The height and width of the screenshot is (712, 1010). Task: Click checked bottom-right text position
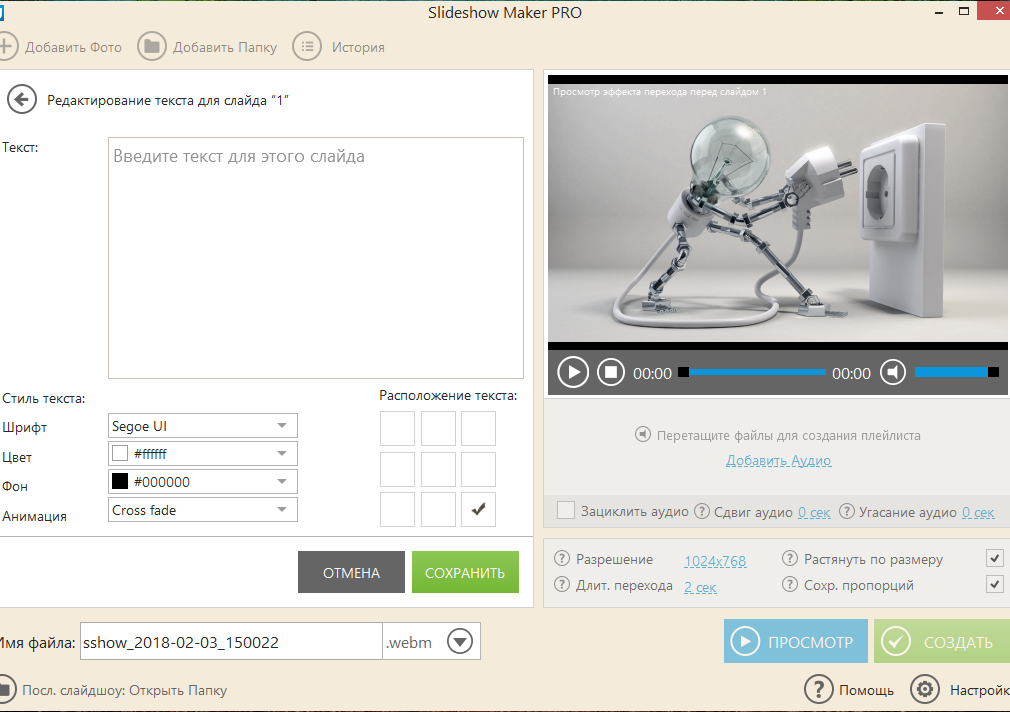click(479, 510)
